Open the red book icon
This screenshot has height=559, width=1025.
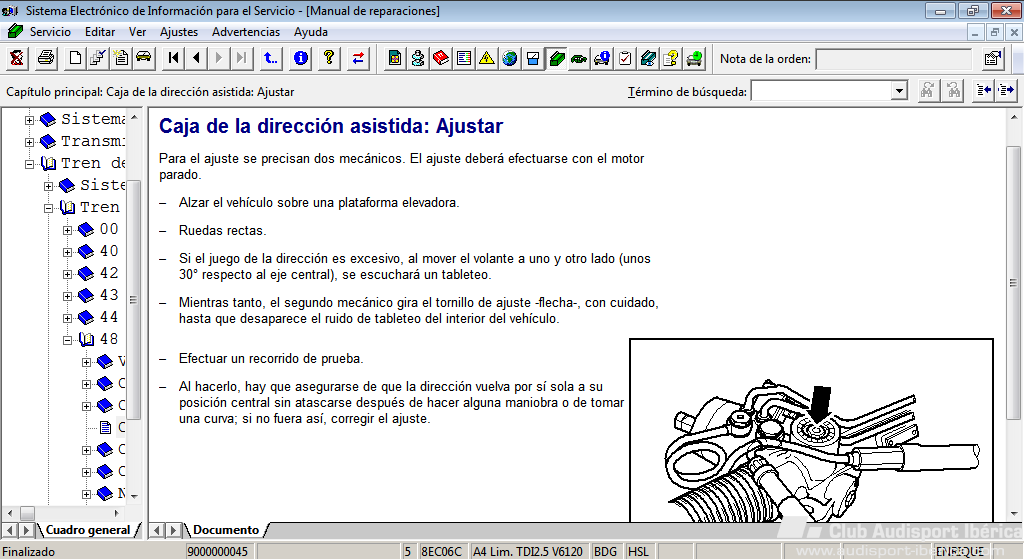tap(441, 59)
